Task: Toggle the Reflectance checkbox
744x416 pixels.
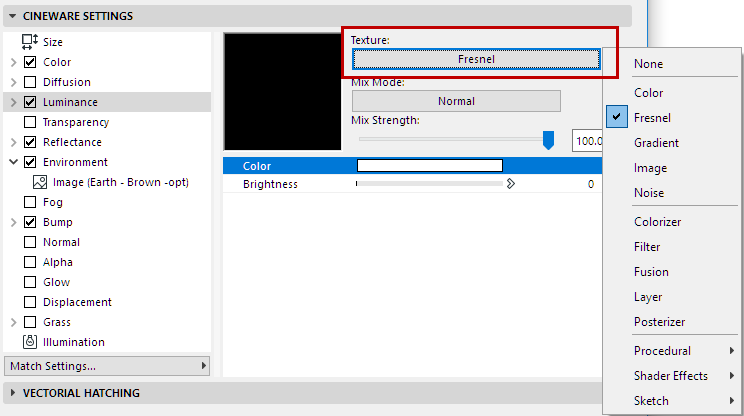Action: pyautogui.click(x=30, y=142)
